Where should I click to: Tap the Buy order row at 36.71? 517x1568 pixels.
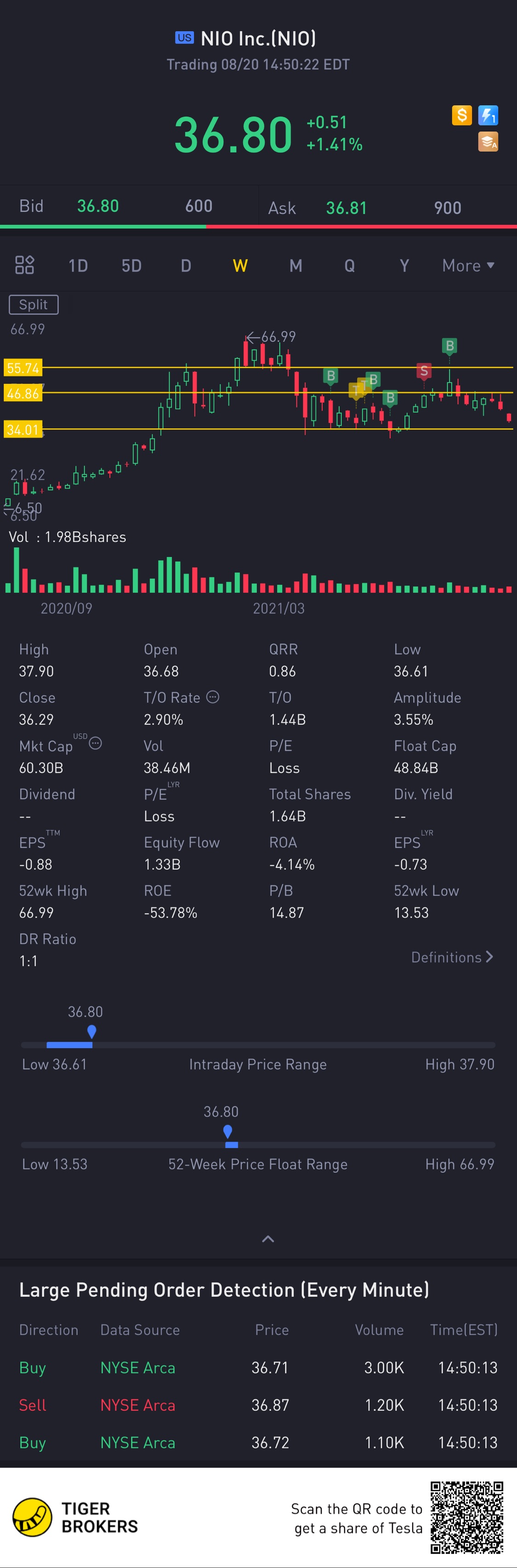pos(258,1367)
